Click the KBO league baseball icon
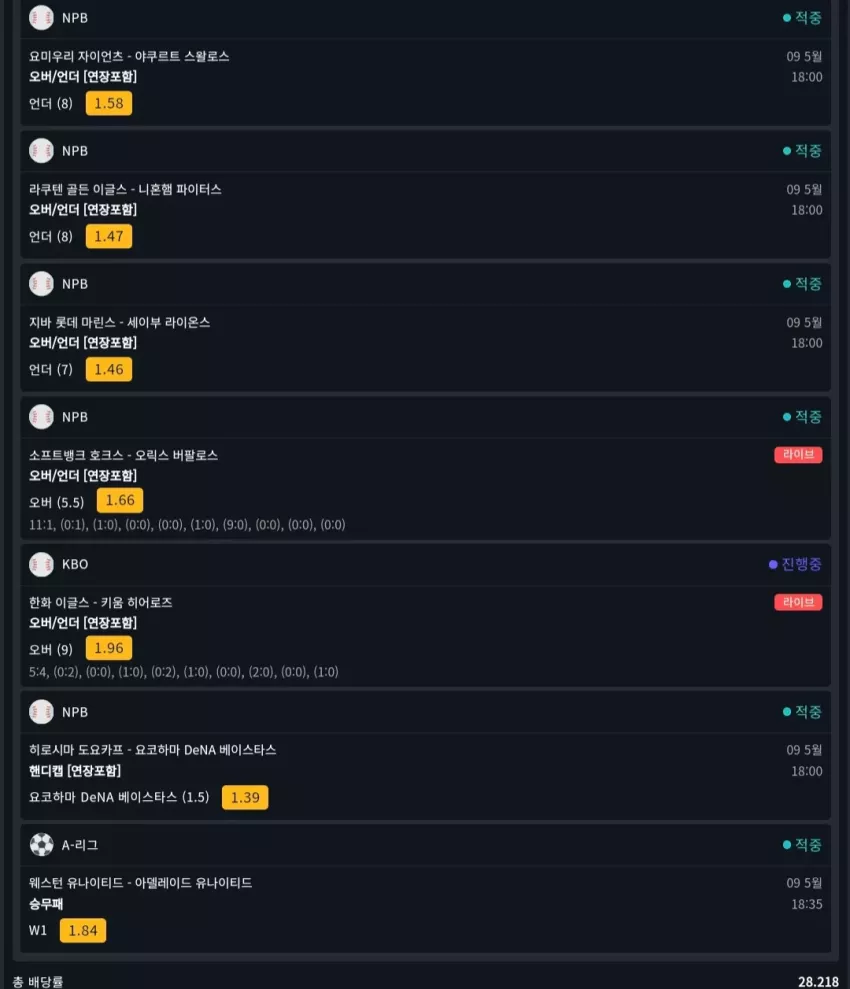Viewport: 850px width, 989px height. pyautogui.click(x=41, y=565)
